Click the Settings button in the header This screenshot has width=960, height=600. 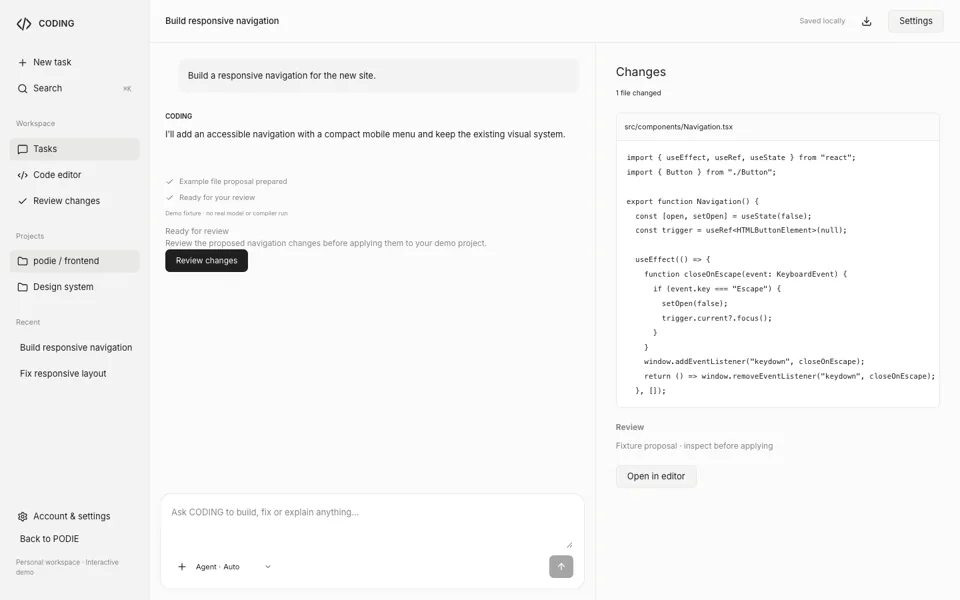point(915,21)
